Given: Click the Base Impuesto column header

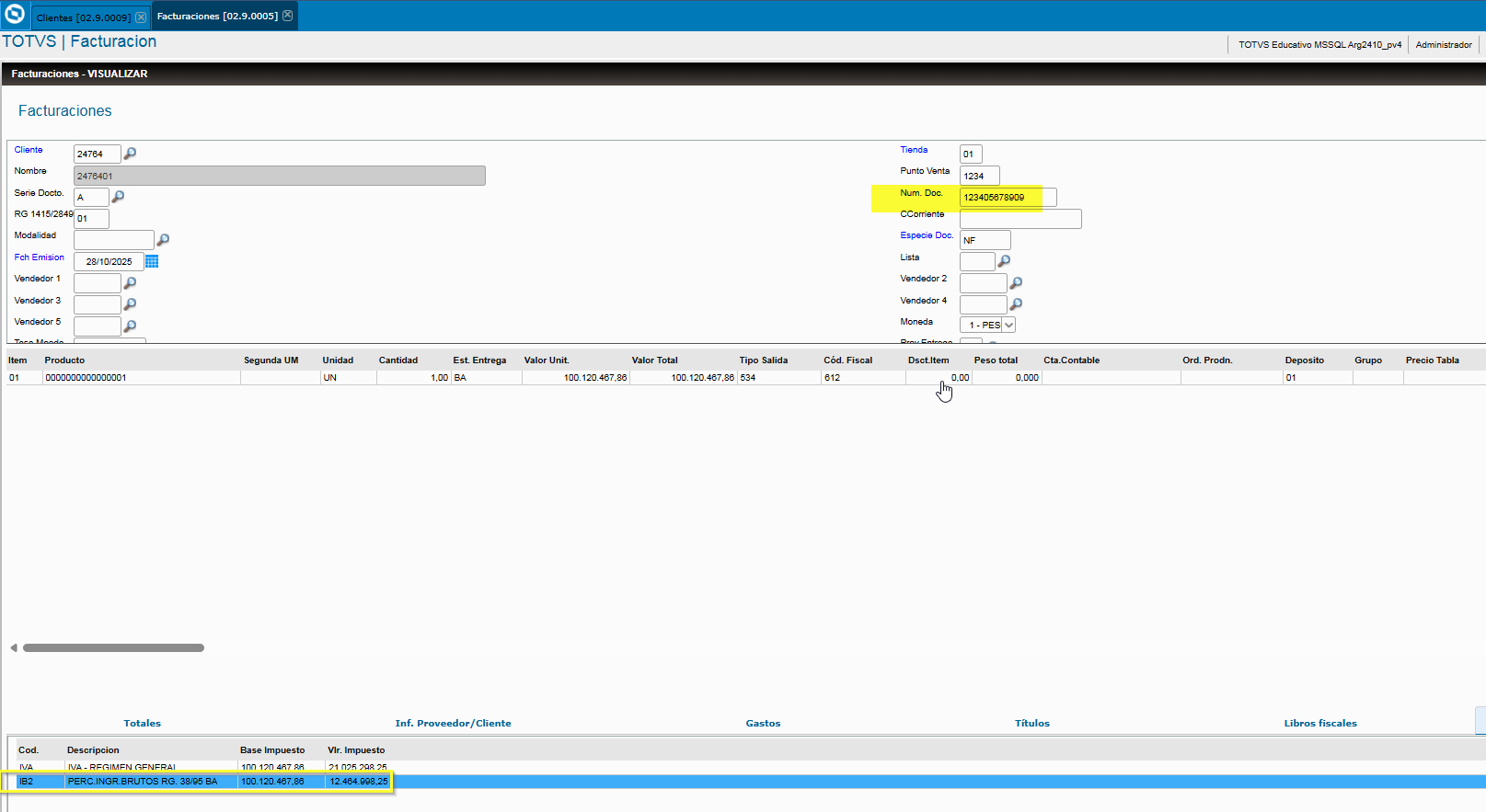Looking at the screenshot, I should coord(272,750).
